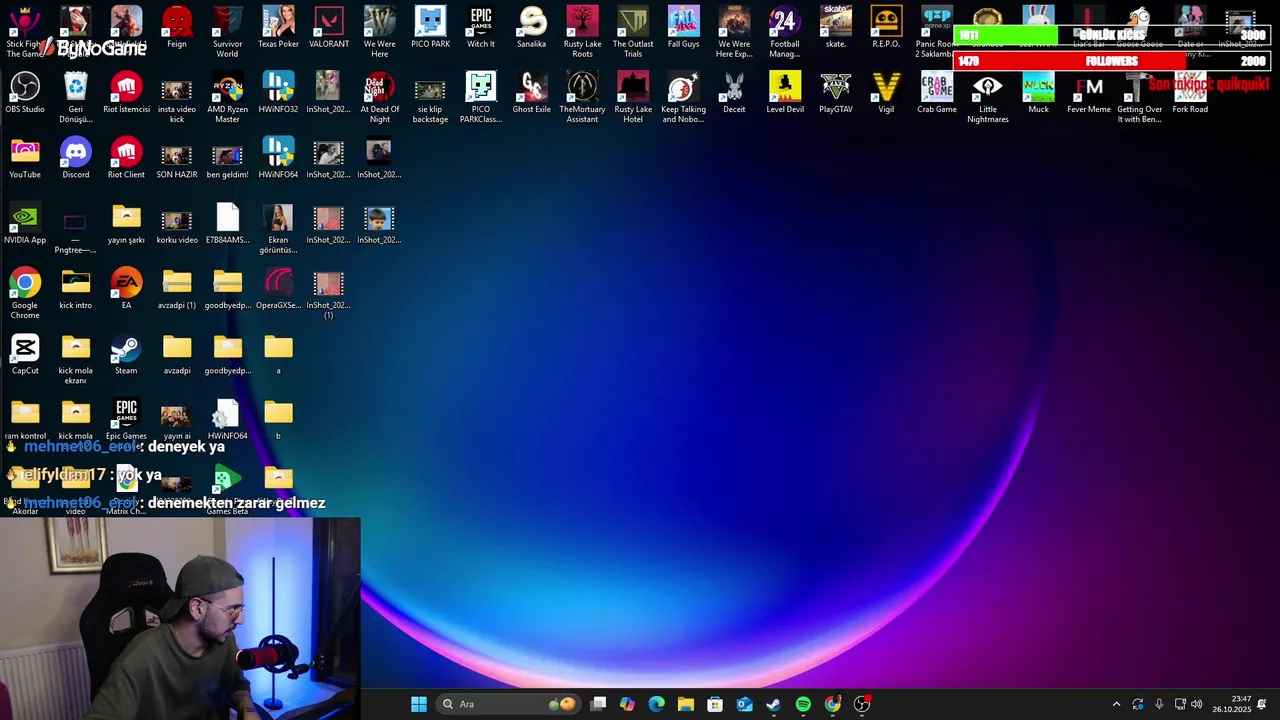
Task: Open Google Chrome desktop shortcut
Action: [25, 293]
